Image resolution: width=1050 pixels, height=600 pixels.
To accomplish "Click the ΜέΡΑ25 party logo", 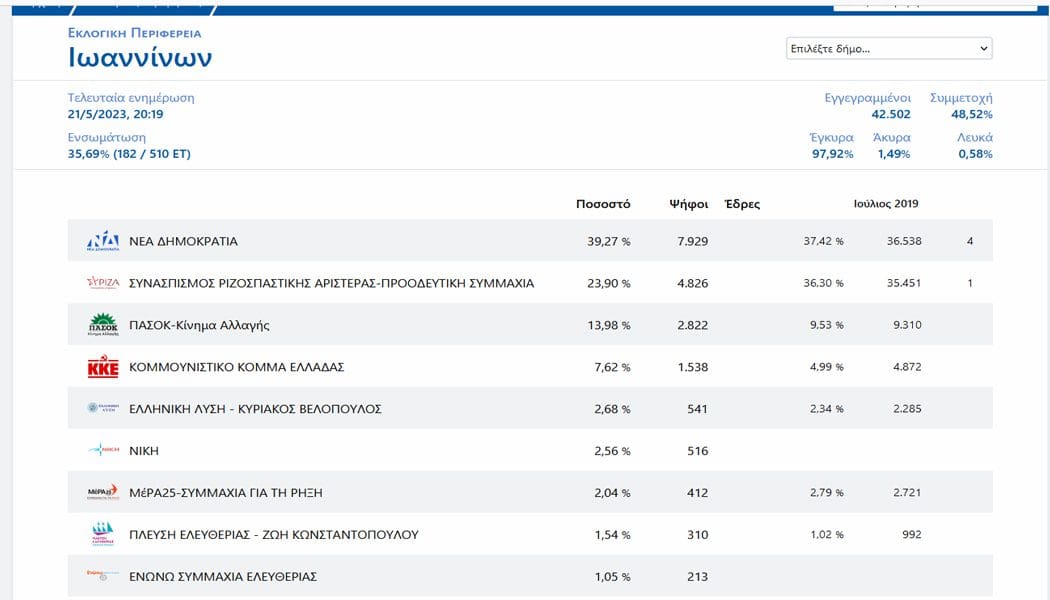I will (103, 492).
